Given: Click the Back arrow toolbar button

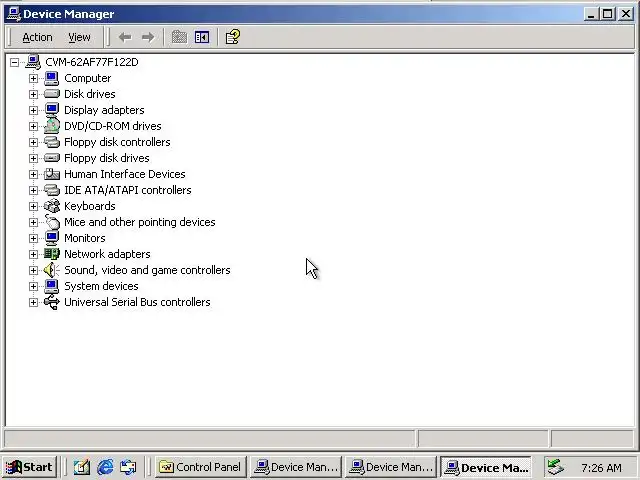Looking at the screenshot, I should [125, 37].
